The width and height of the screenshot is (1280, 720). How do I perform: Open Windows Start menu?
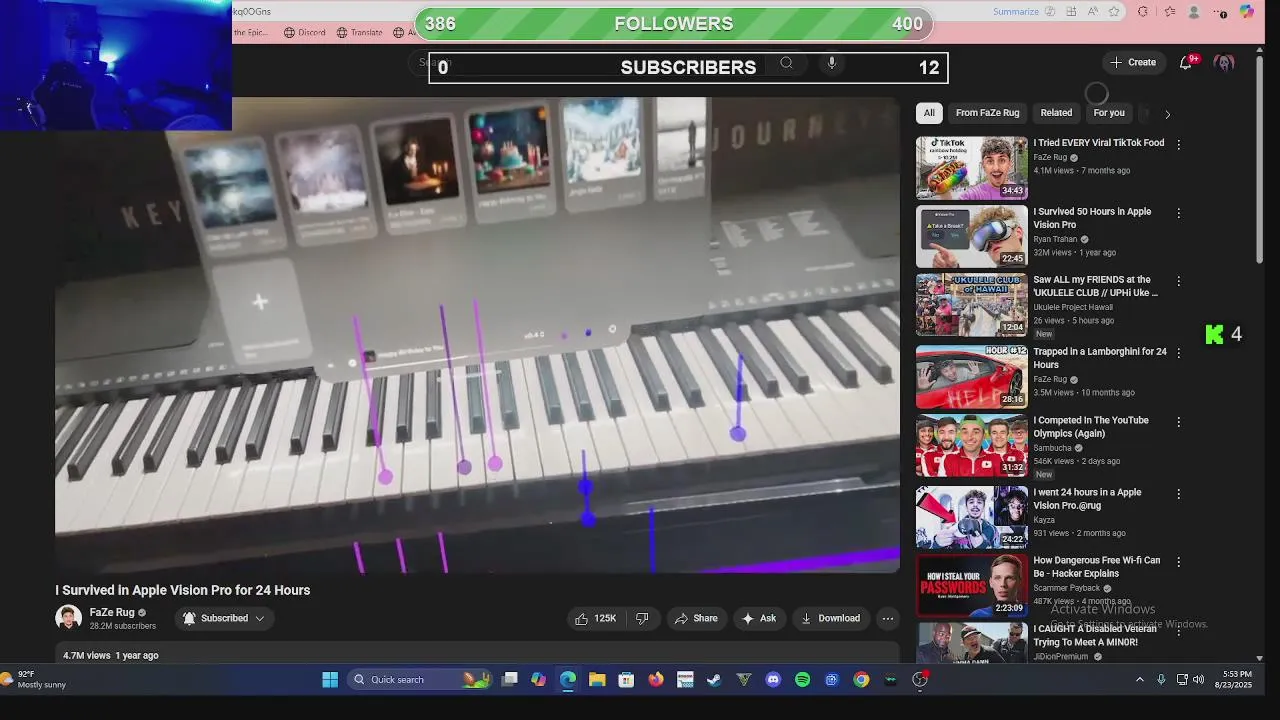tap(330, 680)
